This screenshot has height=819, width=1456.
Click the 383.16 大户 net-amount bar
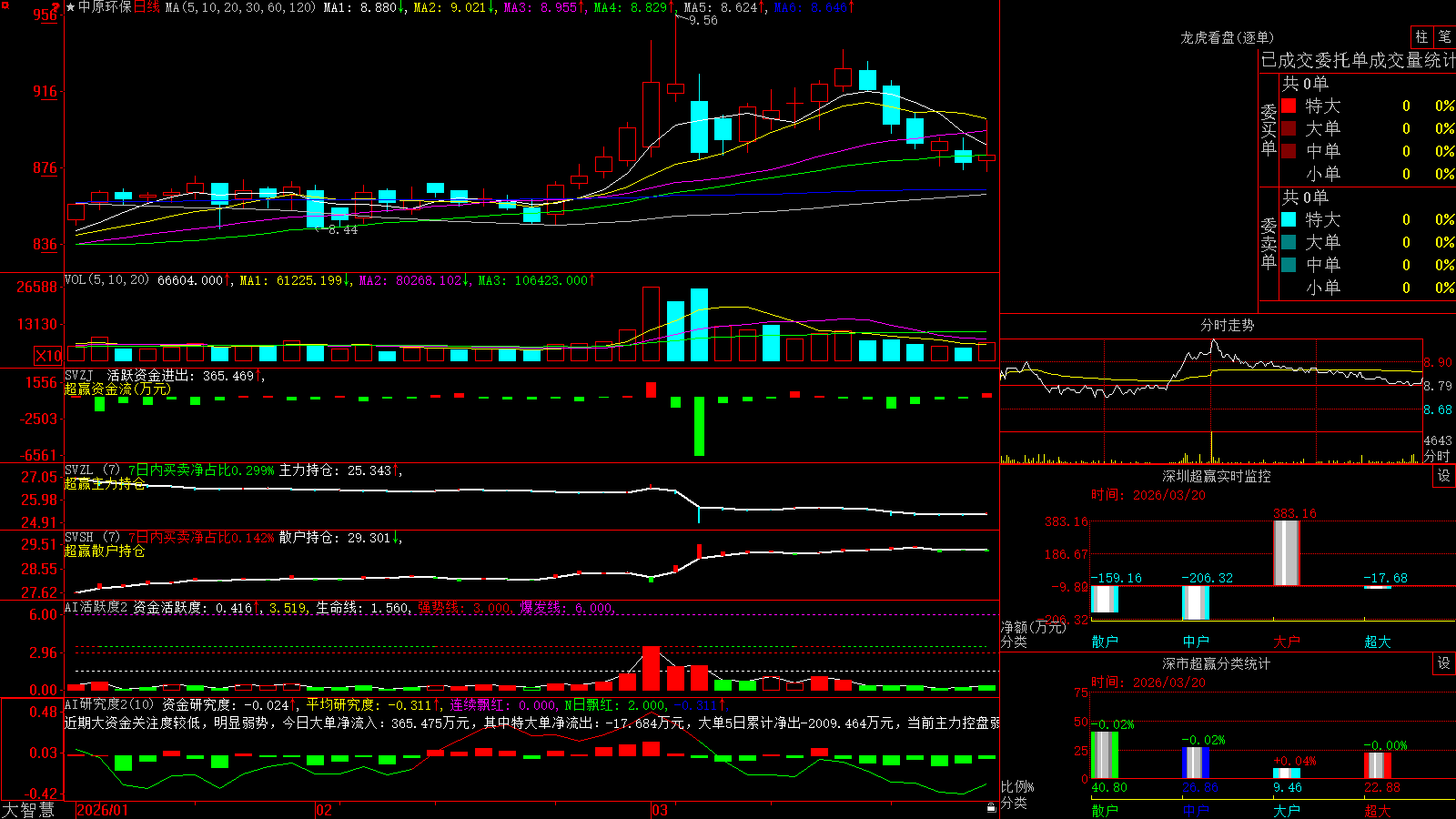pyautogui.click(x=1287, y=552)
